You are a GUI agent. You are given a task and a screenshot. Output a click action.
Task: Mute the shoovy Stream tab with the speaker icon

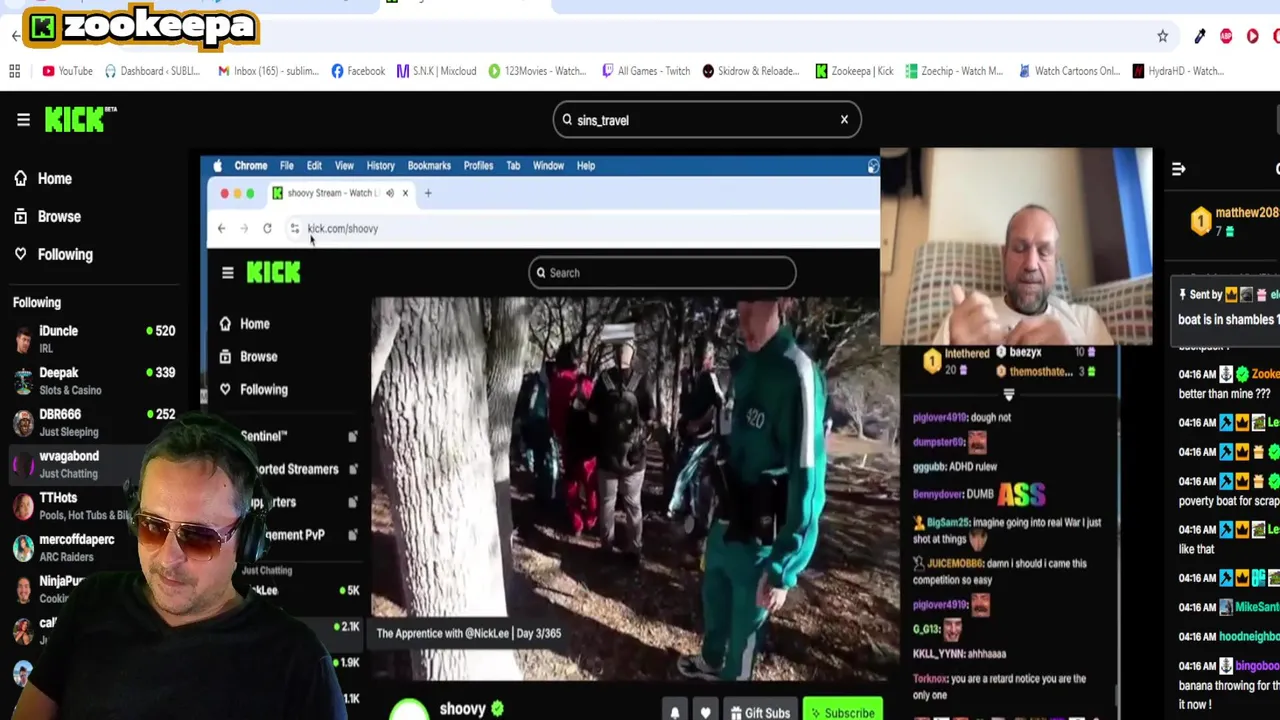click(390, 193)
